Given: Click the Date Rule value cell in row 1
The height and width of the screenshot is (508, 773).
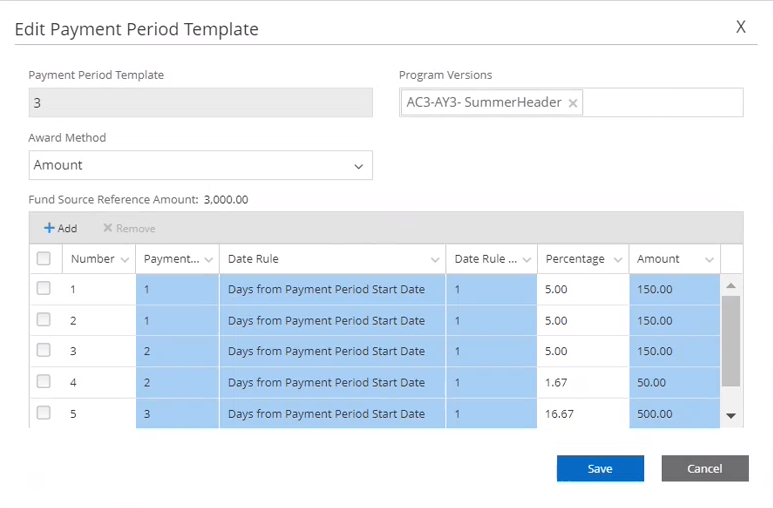Looking at the screenshot, I should click(492, 289).
